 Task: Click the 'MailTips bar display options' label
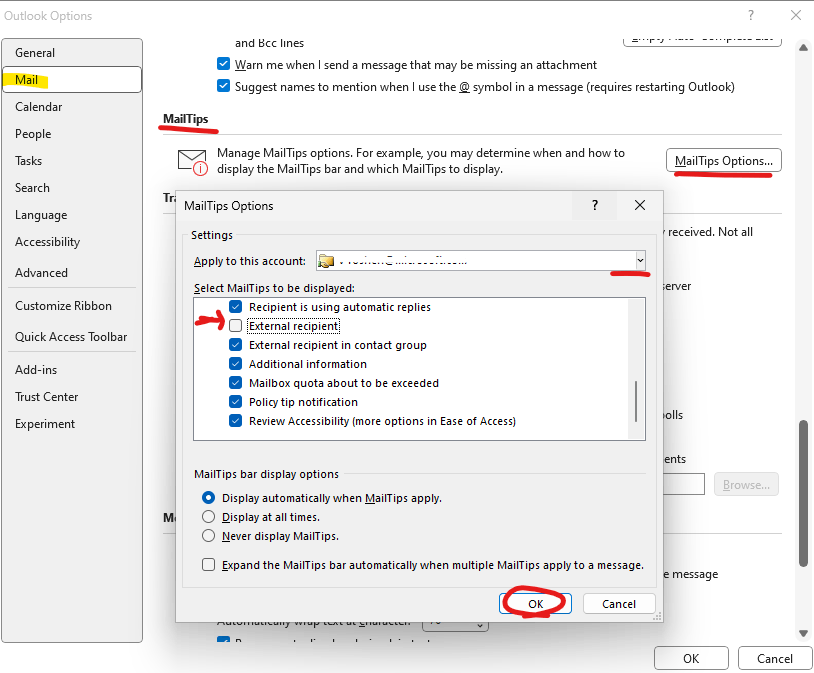pyautogui.click(x=266, y=474)
